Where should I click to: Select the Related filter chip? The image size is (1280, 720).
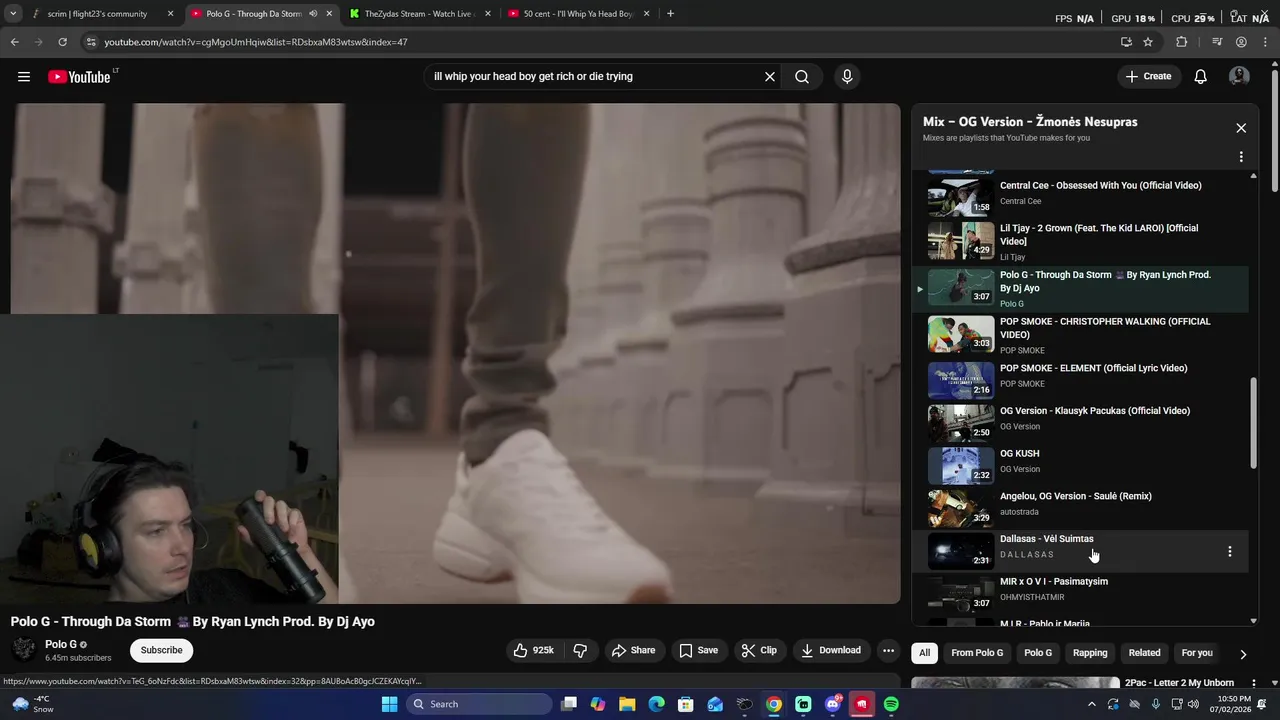coord(1144,653)
